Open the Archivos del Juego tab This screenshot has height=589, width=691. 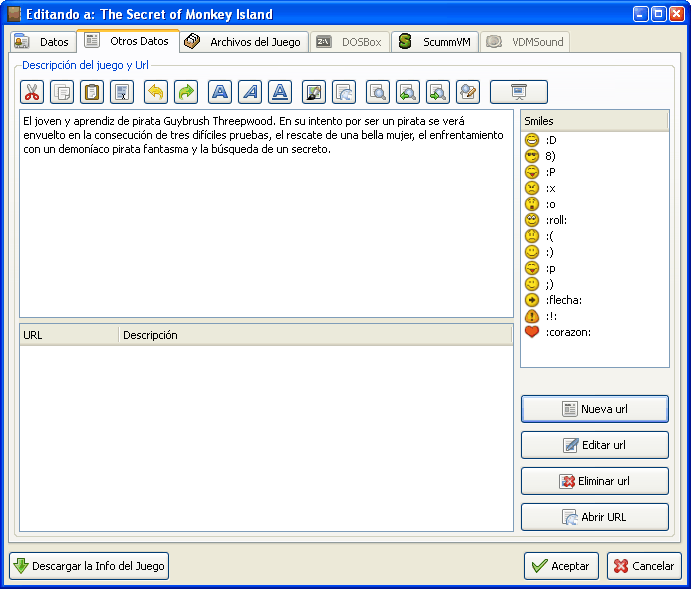(x=244, y=42)
